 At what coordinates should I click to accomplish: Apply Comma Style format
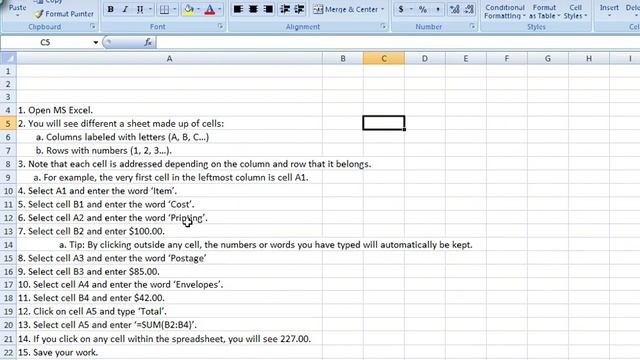438,9
